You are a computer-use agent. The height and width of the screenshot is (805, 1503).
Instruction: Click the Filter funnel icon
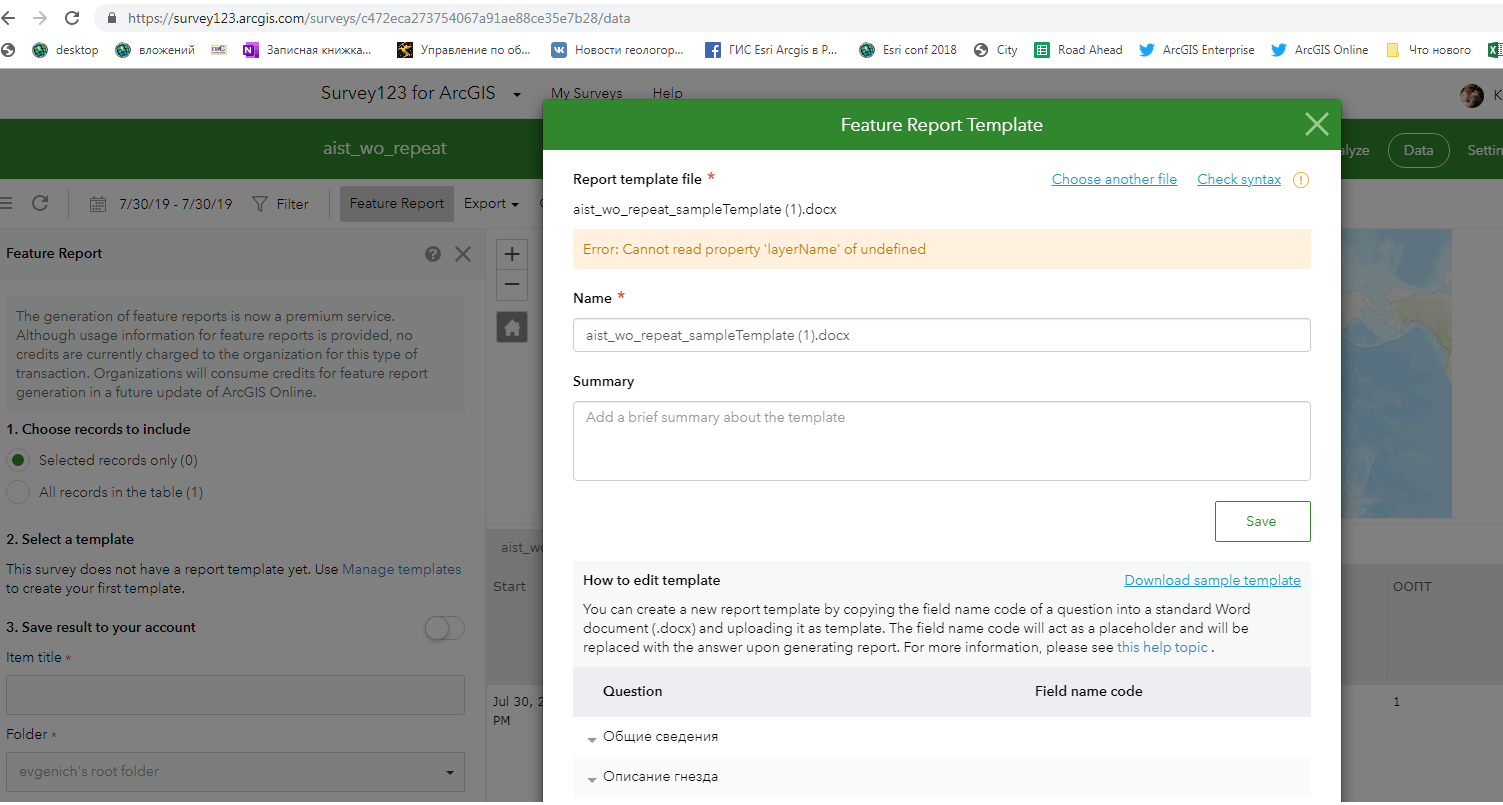click(260, 204)
